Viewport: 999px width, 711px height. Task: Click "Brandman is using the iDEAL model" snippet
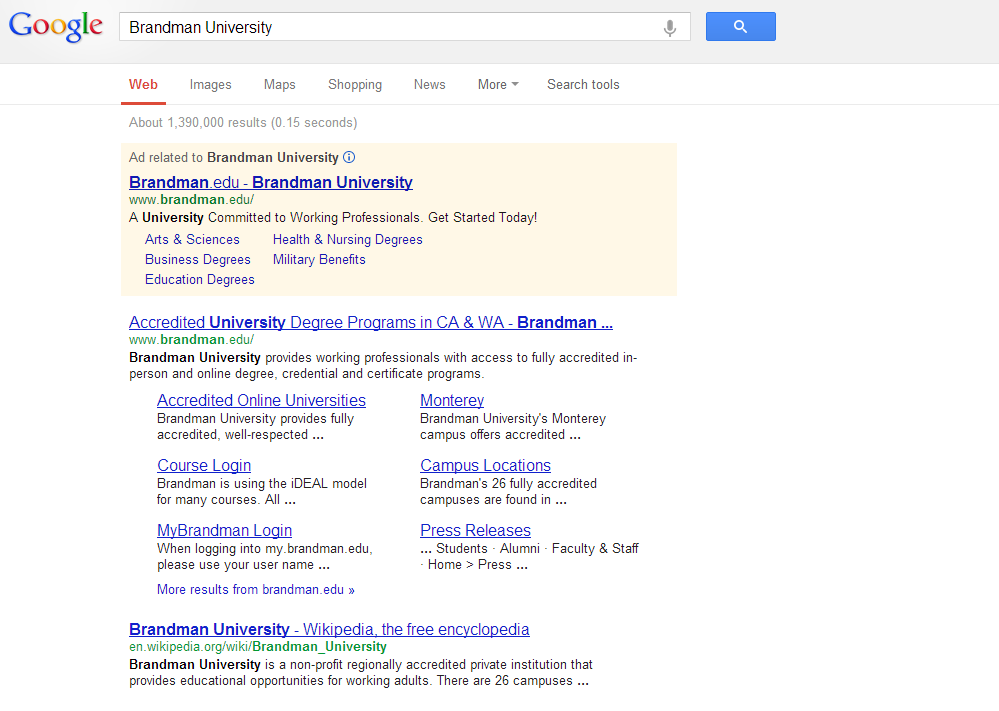pos(262,491)
